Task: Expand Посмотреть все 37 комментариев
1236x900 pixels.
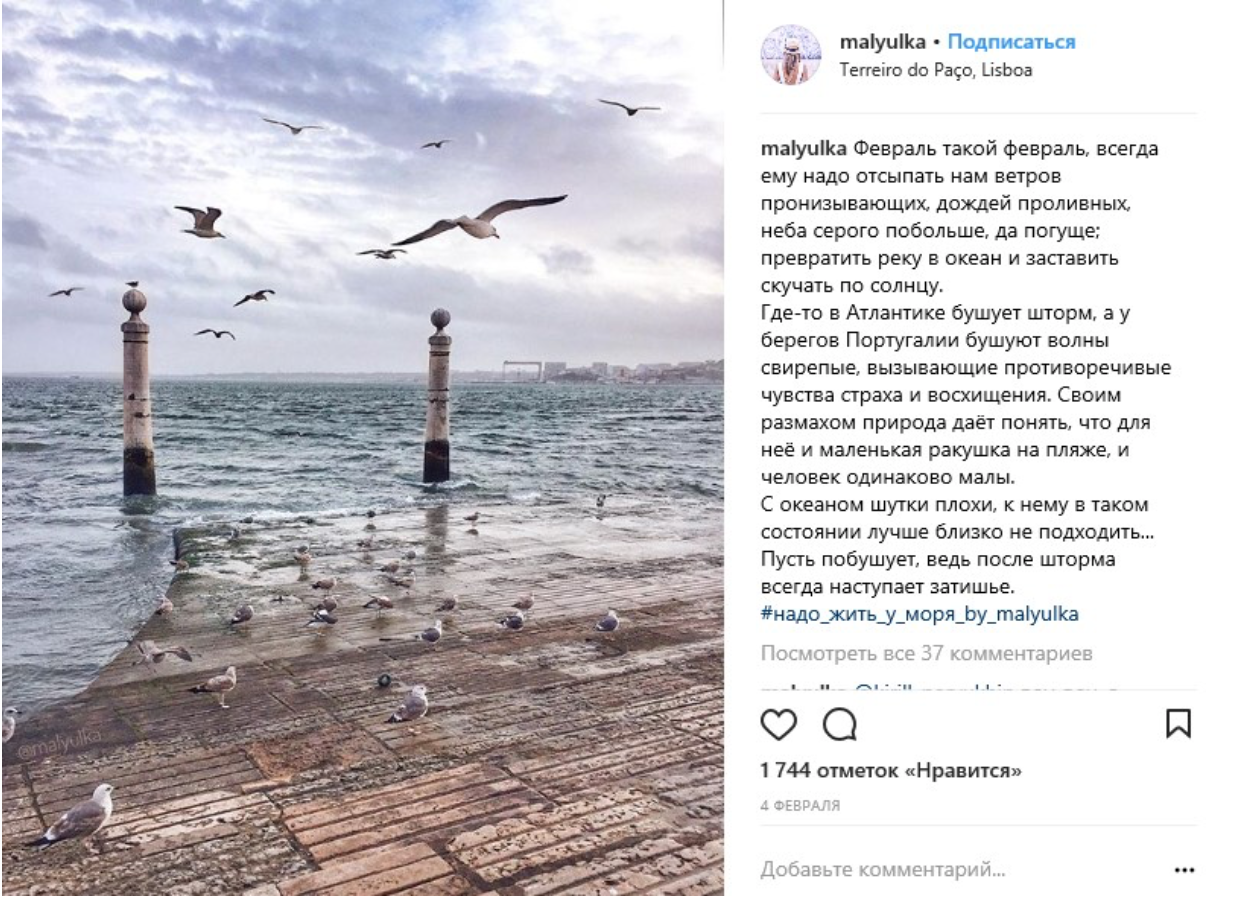Action: [926, 653]
